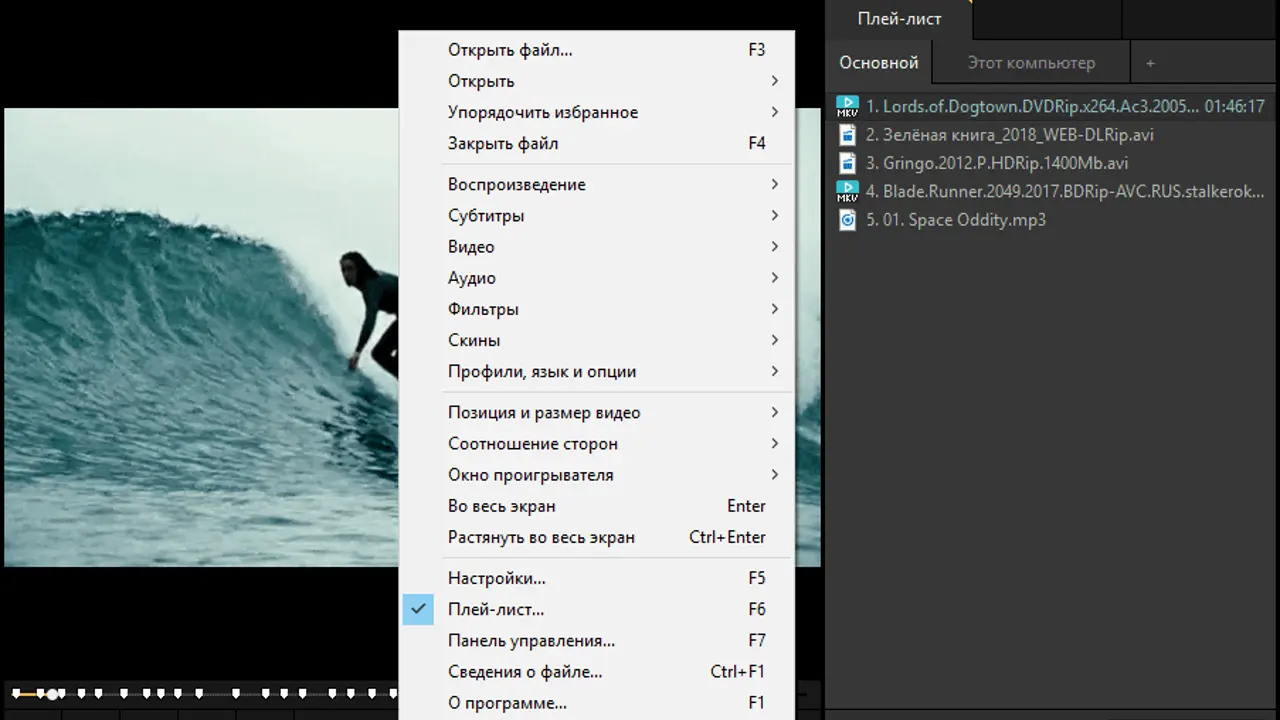Open Настройки... from the context menu
Image resolution: width=1280 pixels, height=720 pixels.
coord(497,578)
